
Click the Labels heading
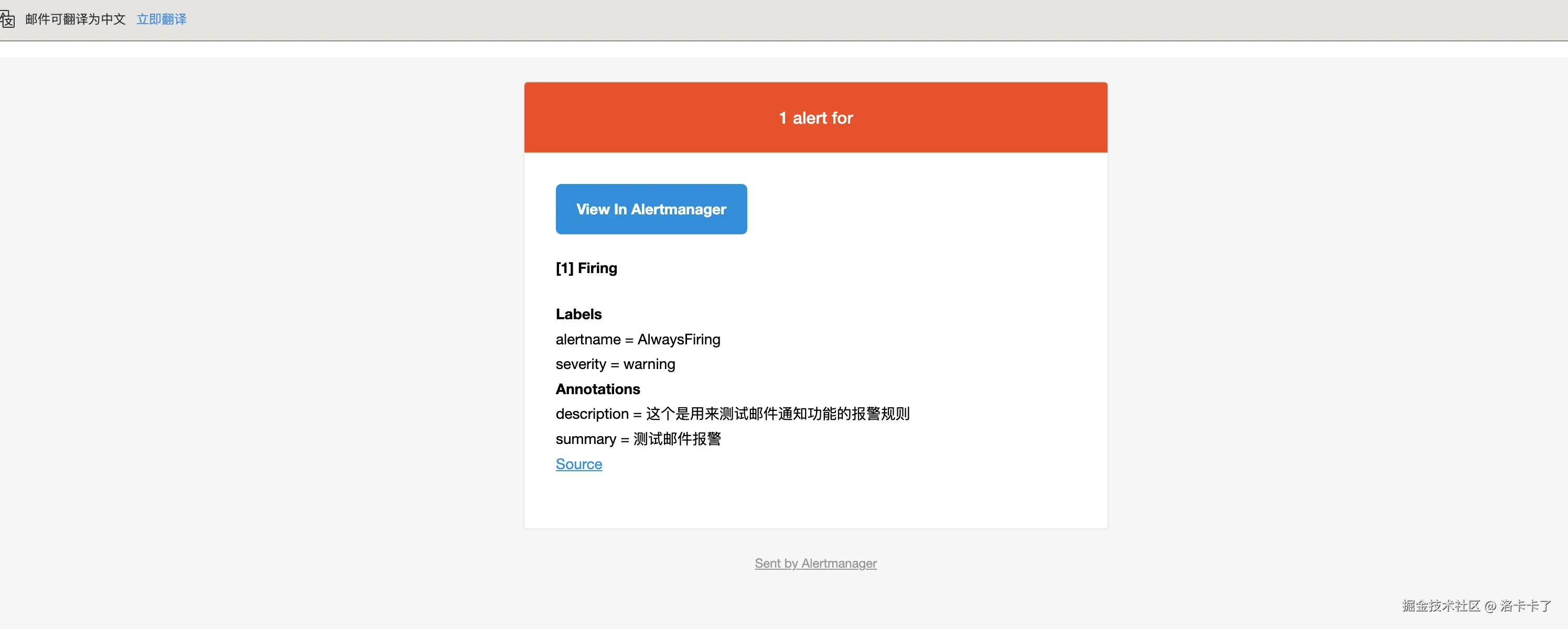[x=578, y=314]
